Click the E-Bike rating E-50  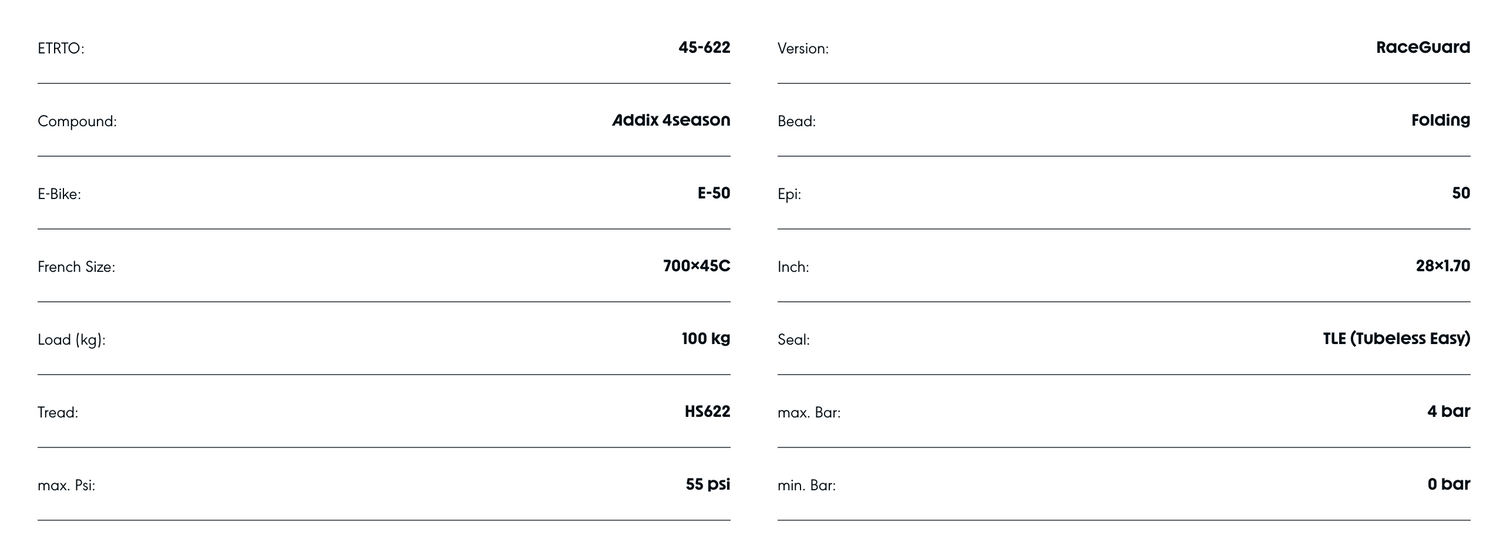click(714, 194)
